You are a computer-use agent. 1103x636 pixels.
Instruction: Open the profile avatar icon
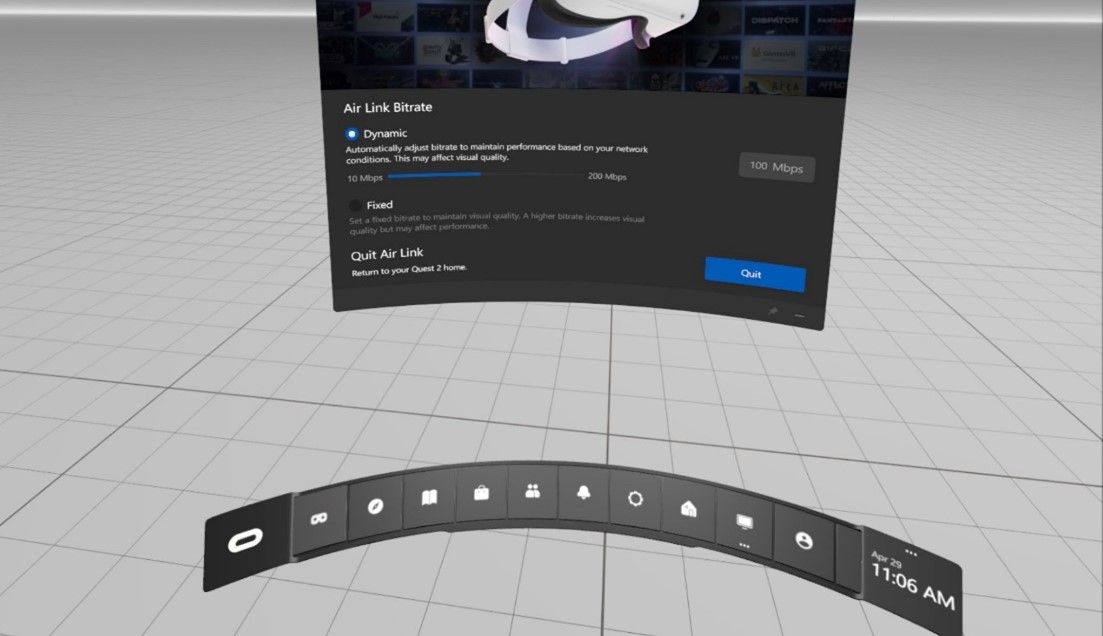(802, 540)
